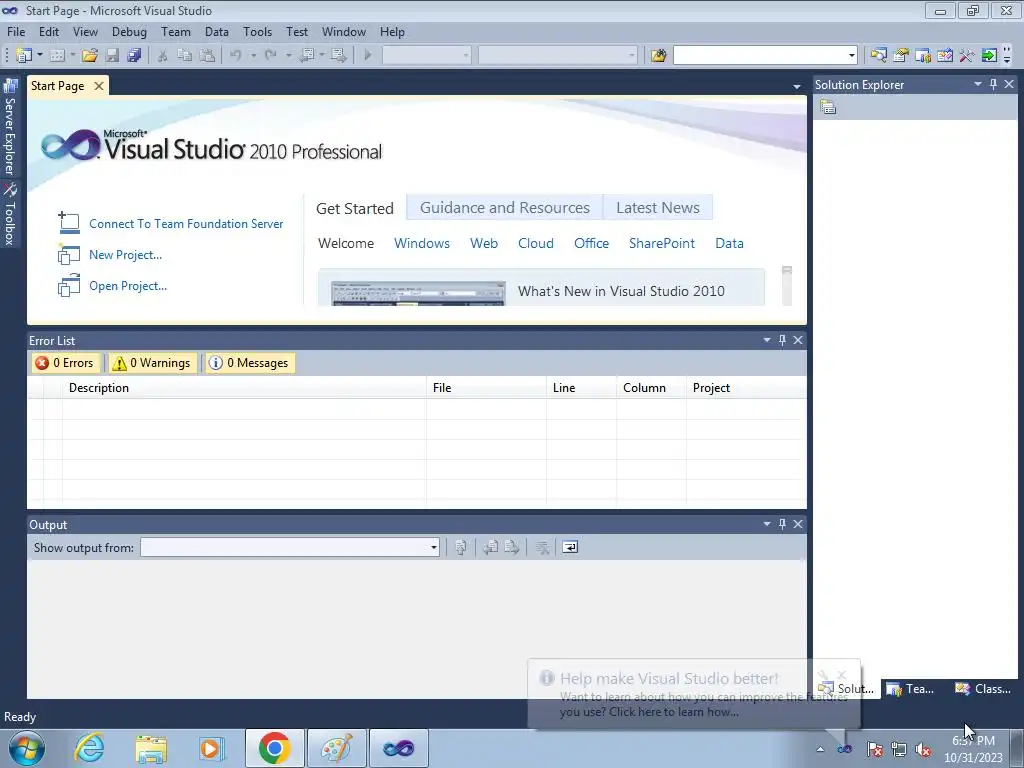Open Error List window position dropdown
Image resolution: width=1024 pixels, height=768 pixels.
click(767, 340)
